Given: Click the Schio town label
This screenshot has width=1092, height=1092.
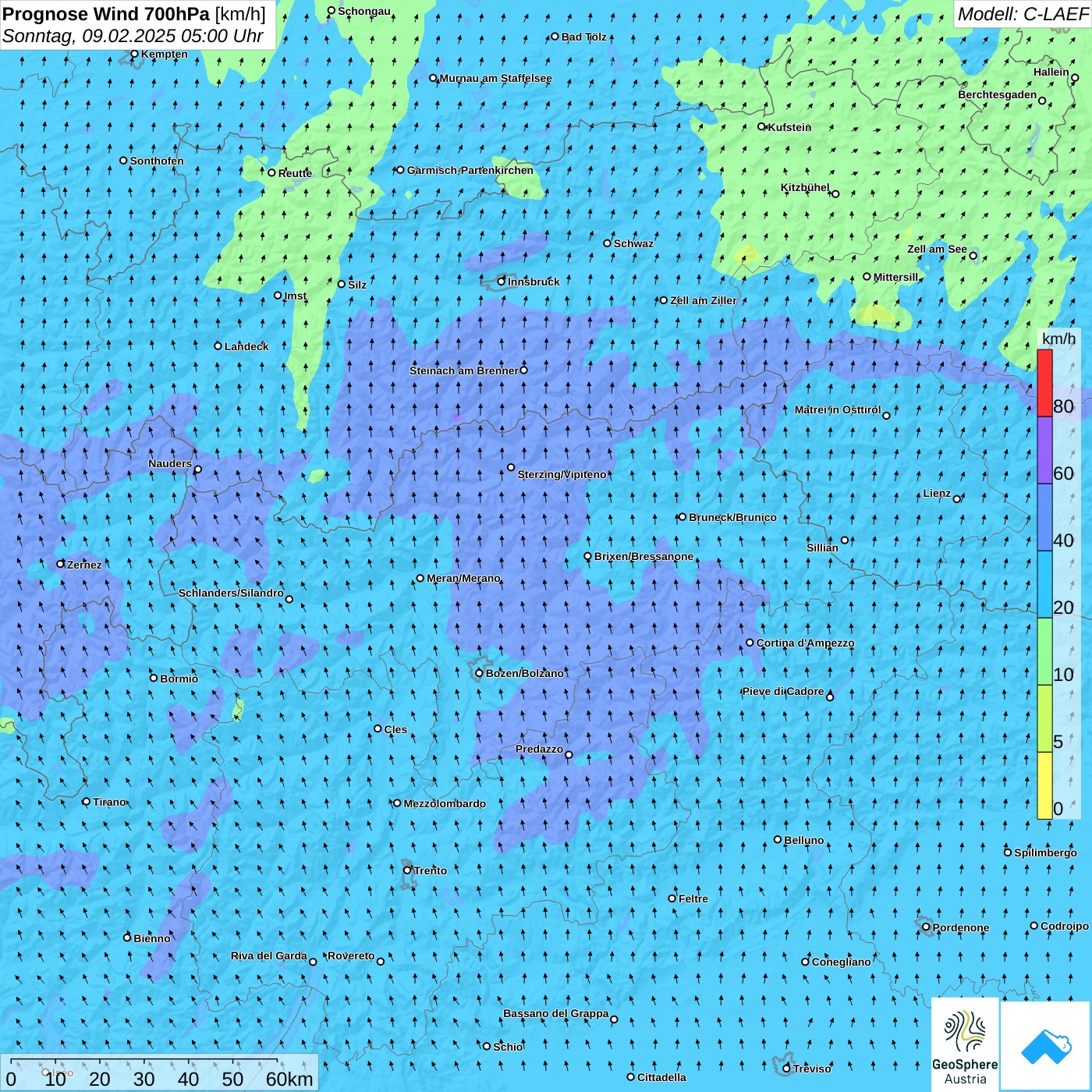Looking at the screenshot, I should click(508, 1048).
